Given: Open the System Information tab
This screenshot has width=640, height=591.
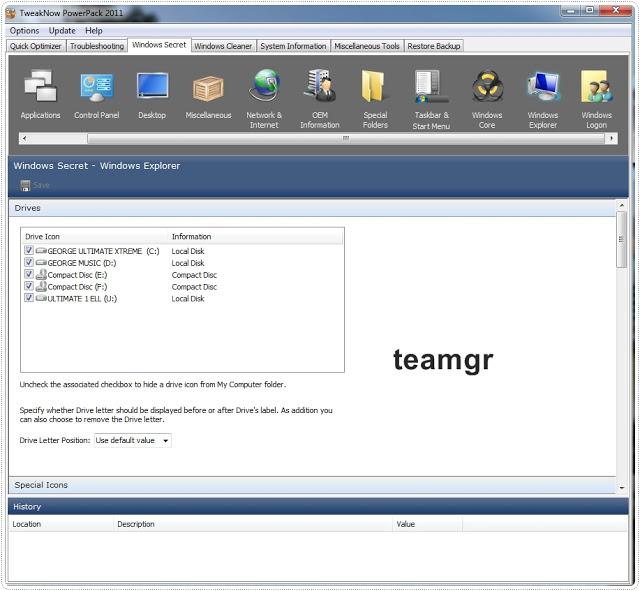Looking at the screenshot, I should click(293, 46).
